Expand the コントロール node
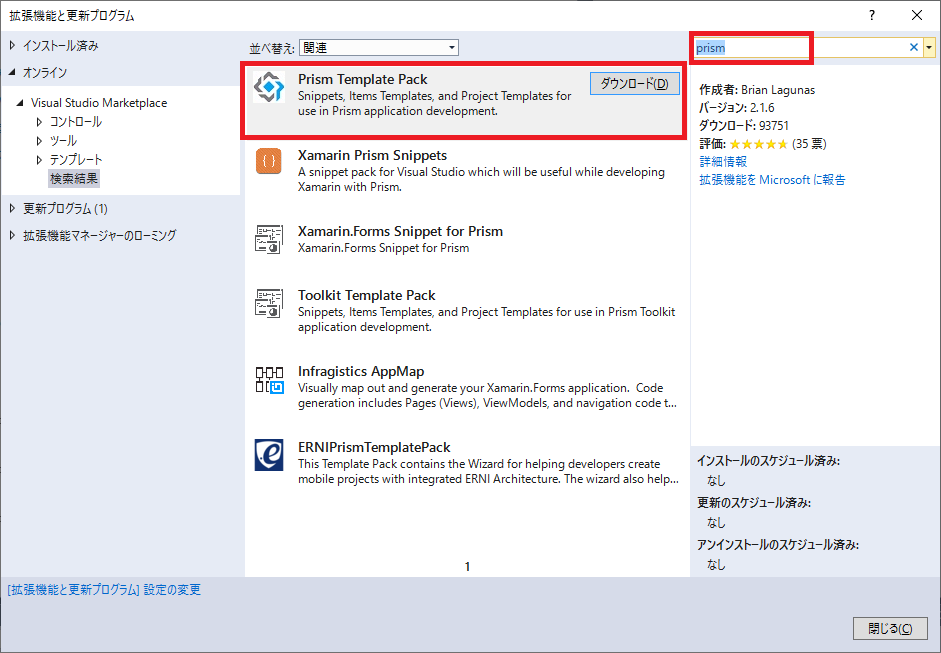 pyautogui.click(x=39, y=122)
